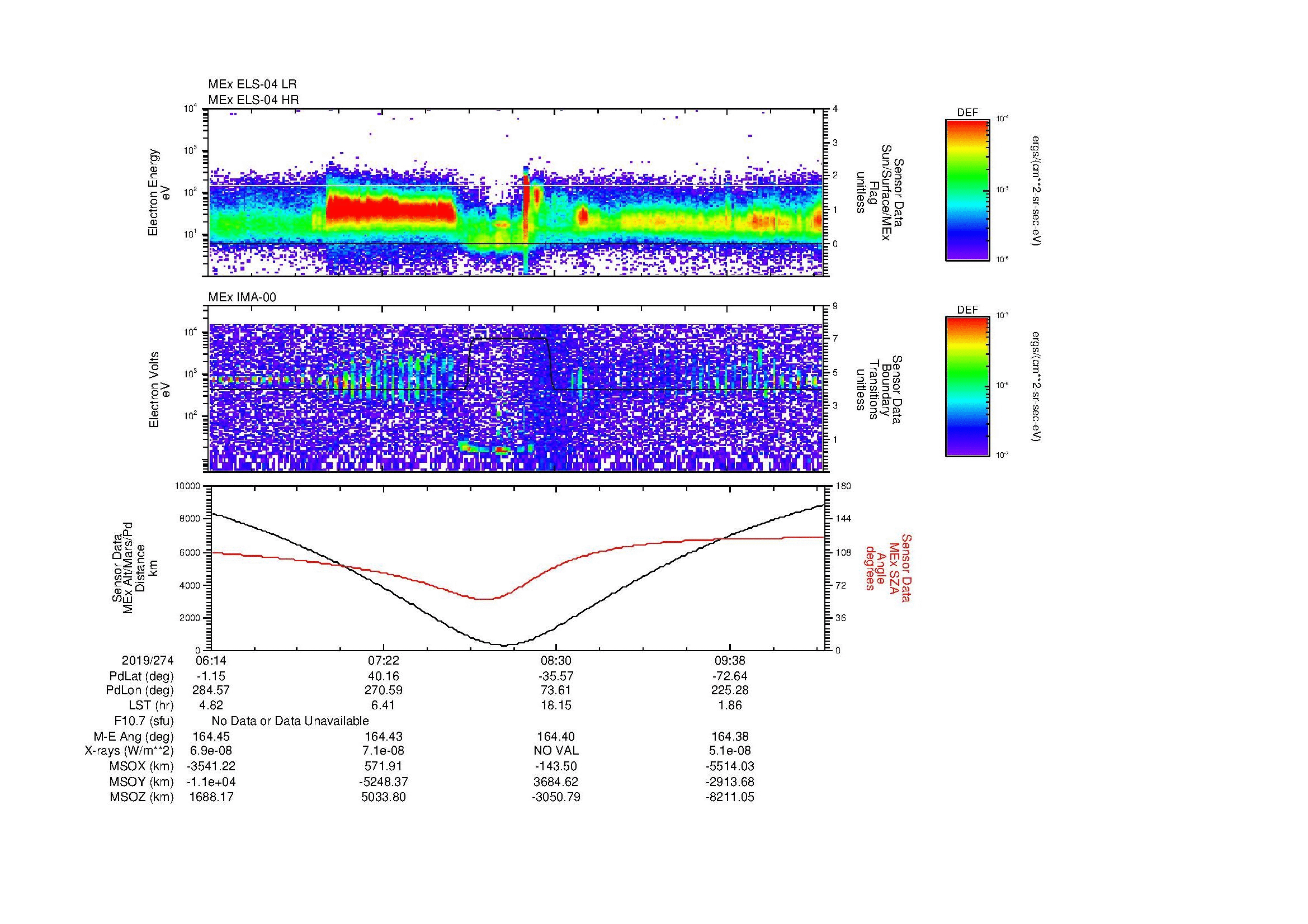
Task: Click the LST value '6.41'
Action: coord(384,705)
